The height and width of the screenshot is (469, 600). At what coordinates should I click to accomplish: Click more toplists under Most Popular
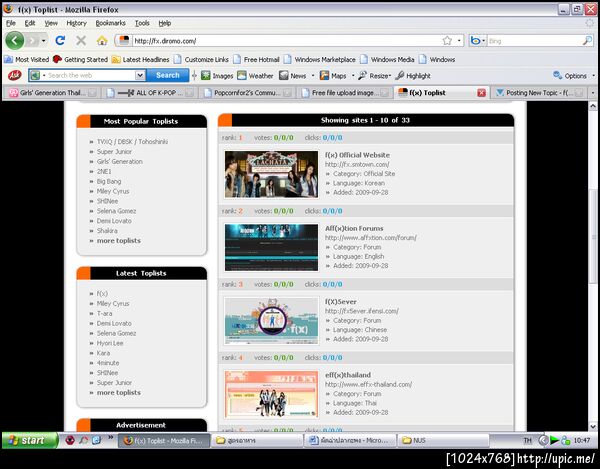coord(119,241)
